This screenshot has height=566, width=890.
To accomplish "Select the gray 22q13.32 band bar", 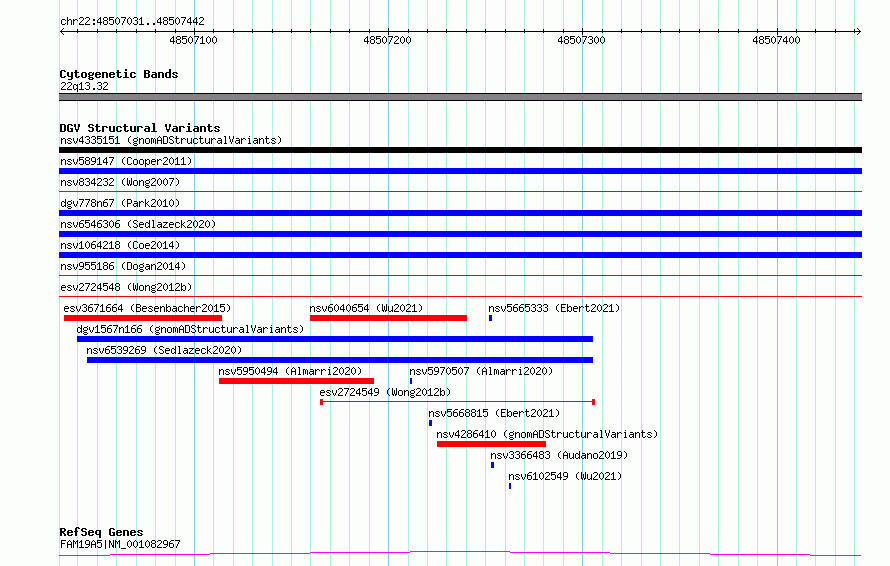I will pos(460,97).
